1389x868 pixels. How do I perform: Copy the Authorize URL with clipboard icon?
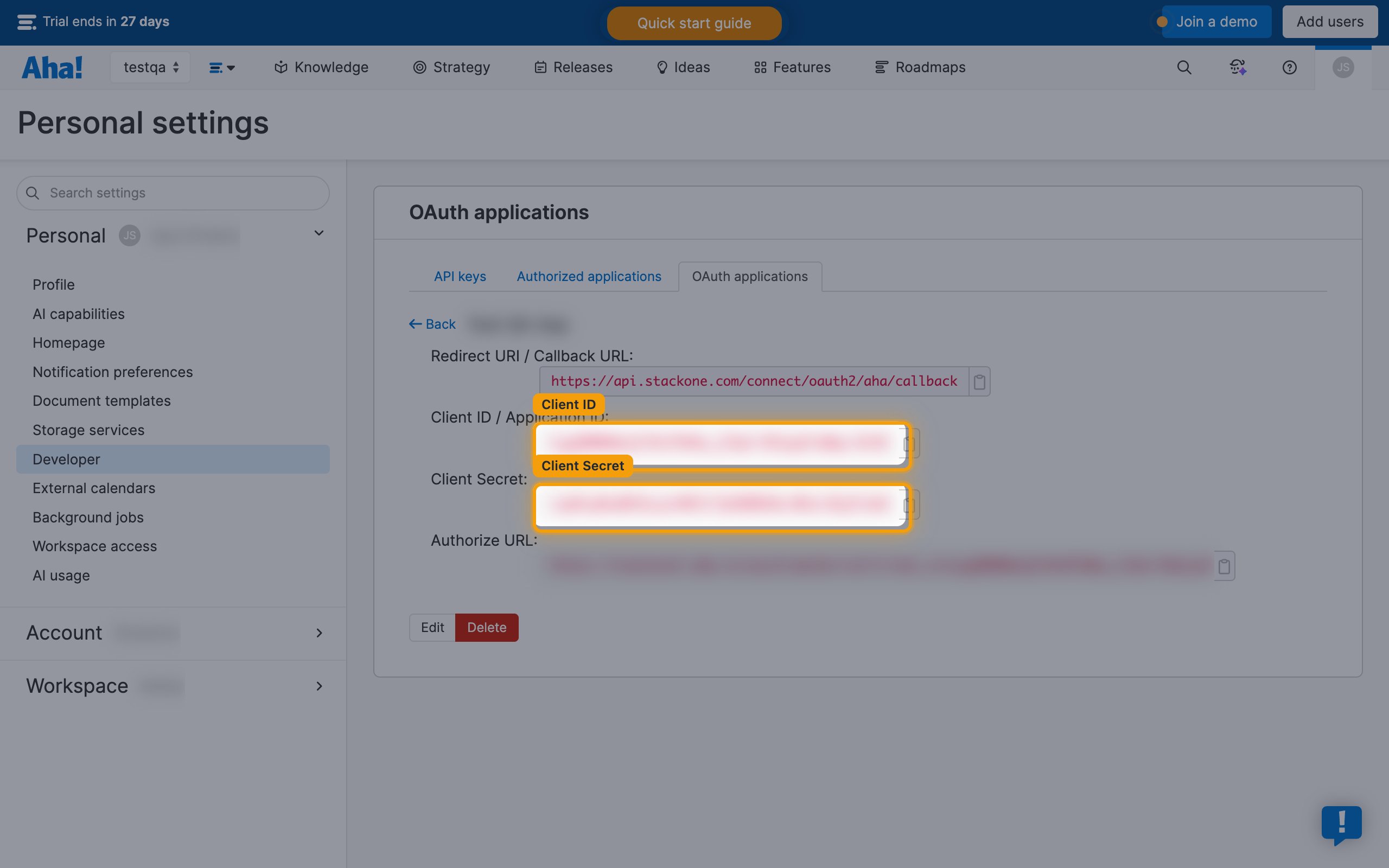(x=1224, y=566)
